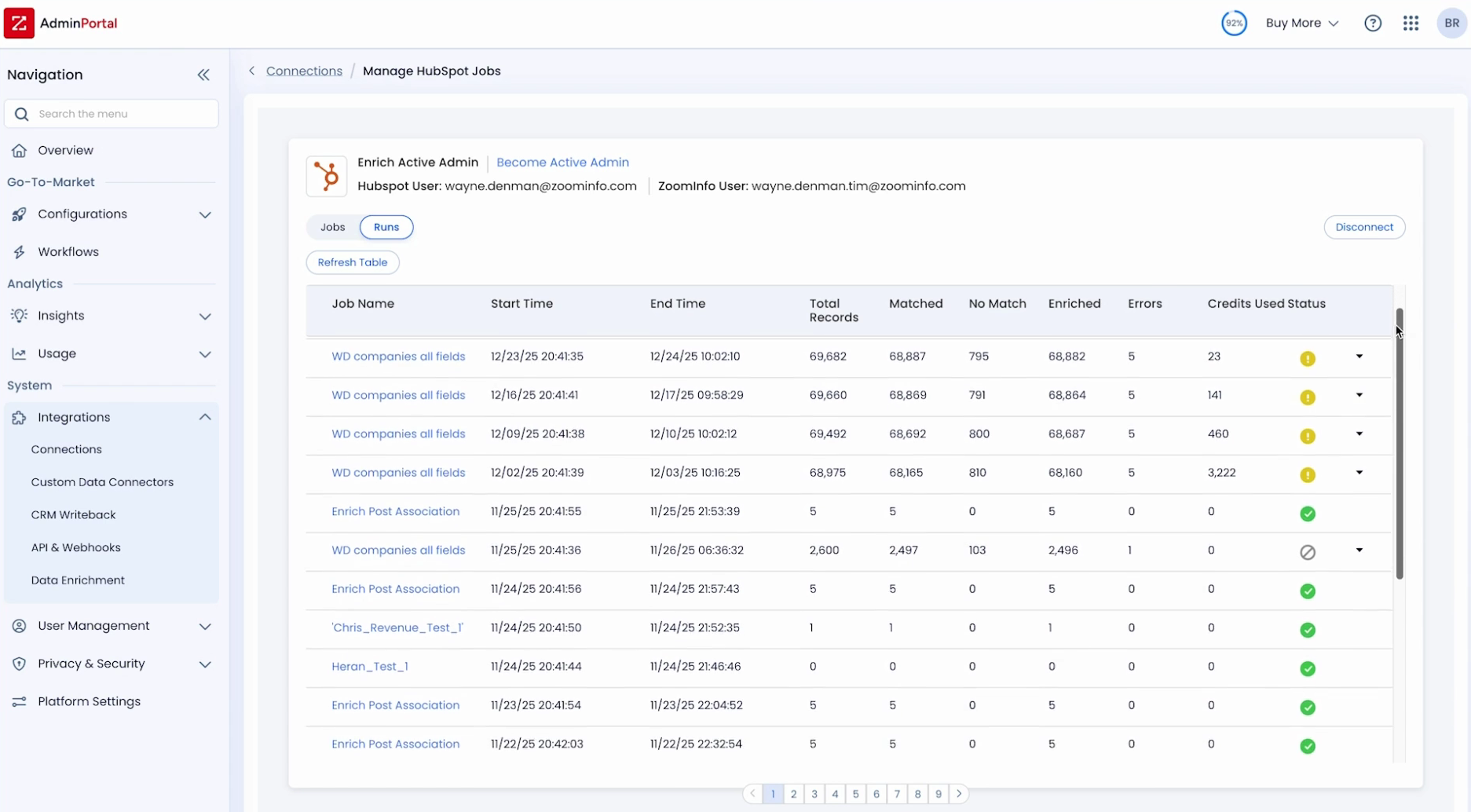The image size is (1471, 812).
Task: Open Overview in the navigation
Action: pos(65,150)
